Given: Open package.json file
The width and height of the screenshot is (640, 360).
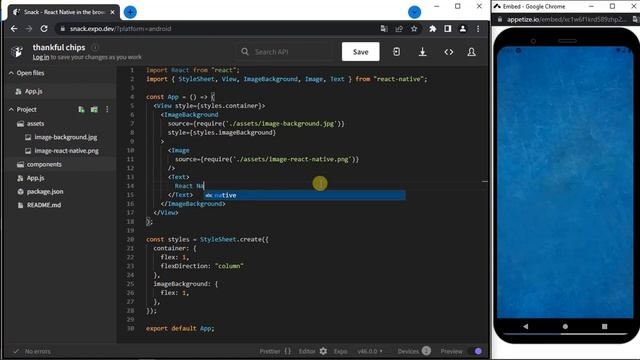Looking at the screenshot, I should pos(40,191).
